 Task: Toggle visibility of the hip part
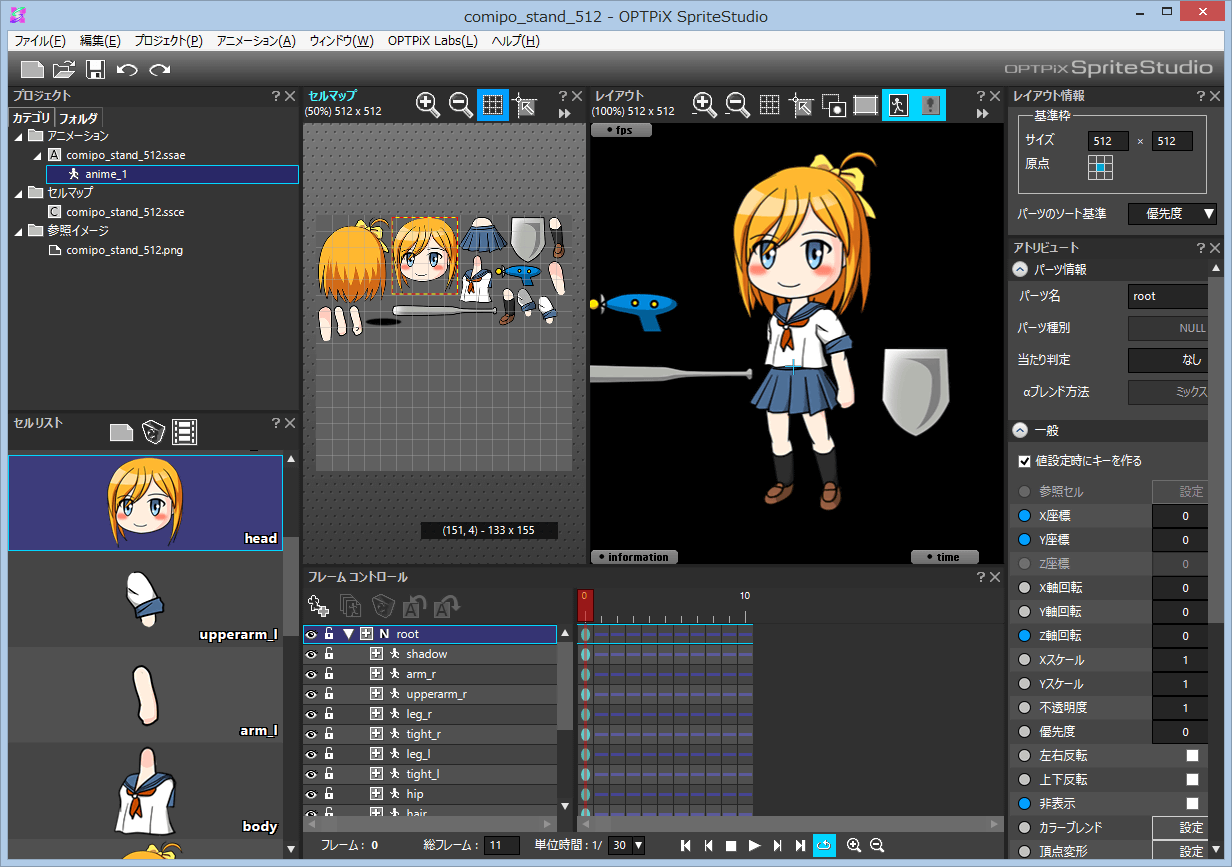click(311, 794)
